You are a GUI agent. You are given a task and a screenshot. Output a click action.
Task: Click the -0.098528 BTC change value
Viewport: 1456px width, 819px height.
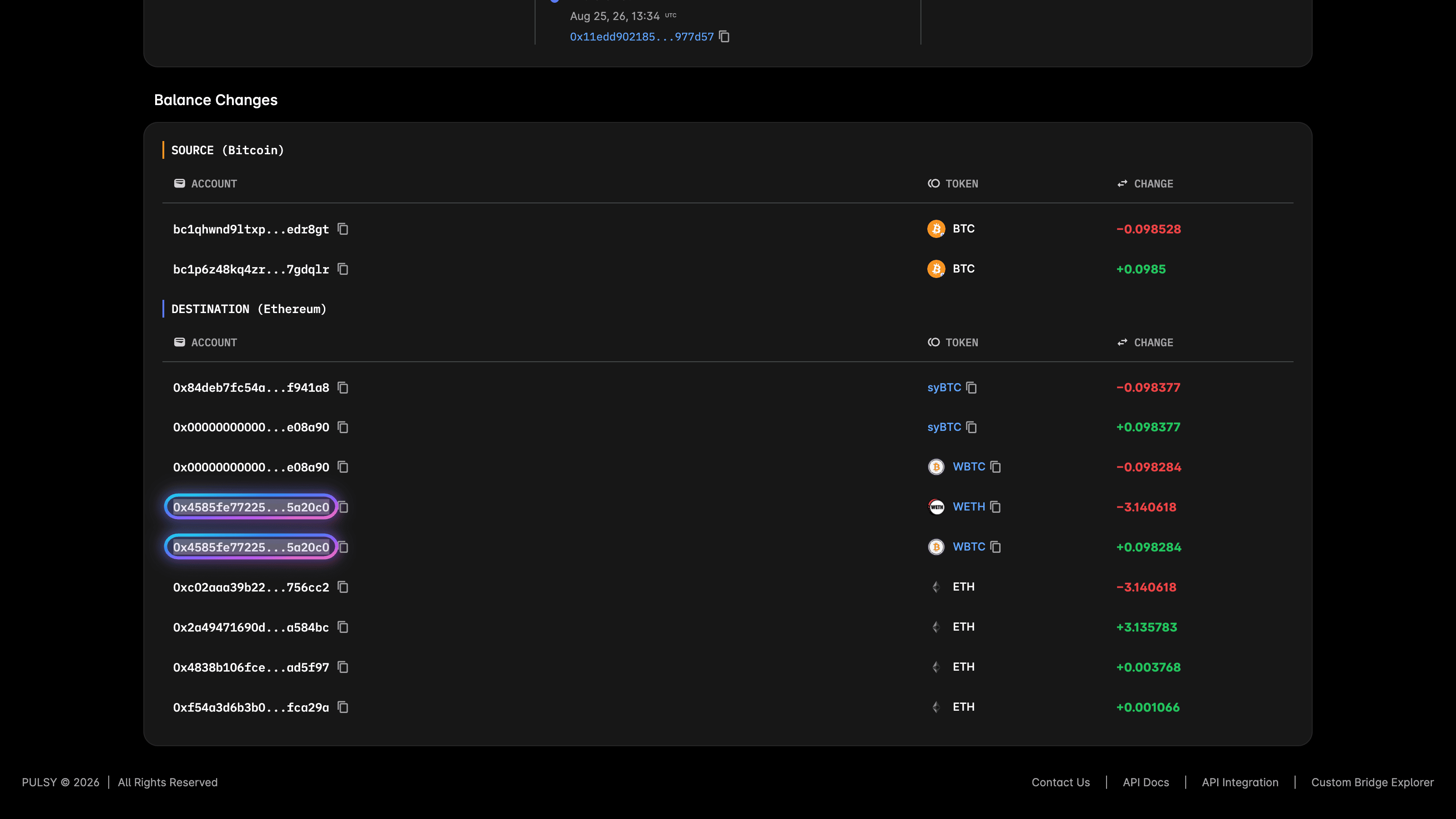click(1148, 229)
